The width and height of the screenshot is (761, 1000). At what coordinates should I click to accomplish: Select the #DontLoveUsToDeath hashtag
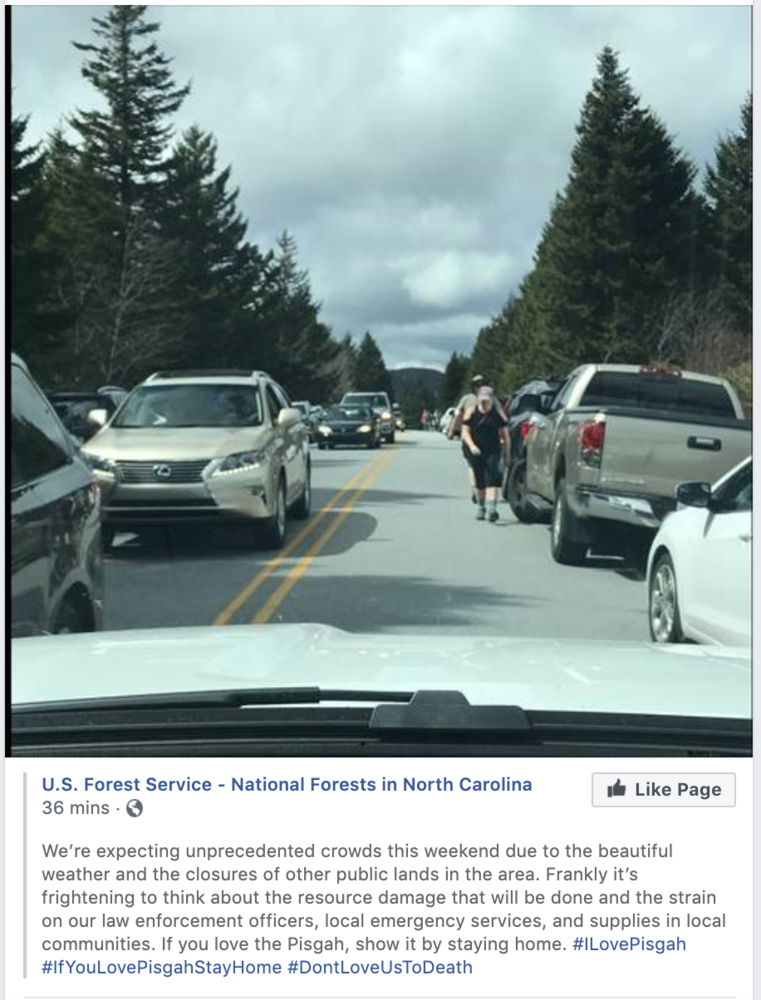[x=380, y=967]
